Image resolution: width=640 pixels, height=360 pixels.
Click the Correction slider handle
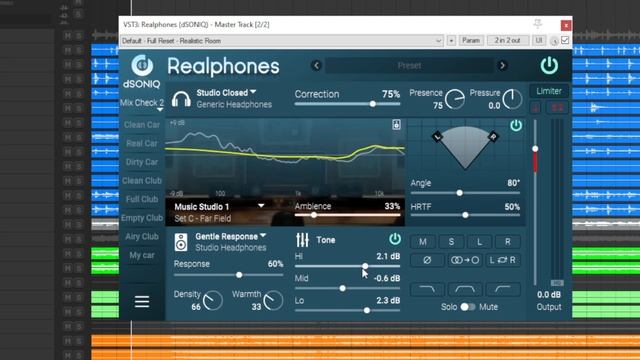tap(373, 104)
